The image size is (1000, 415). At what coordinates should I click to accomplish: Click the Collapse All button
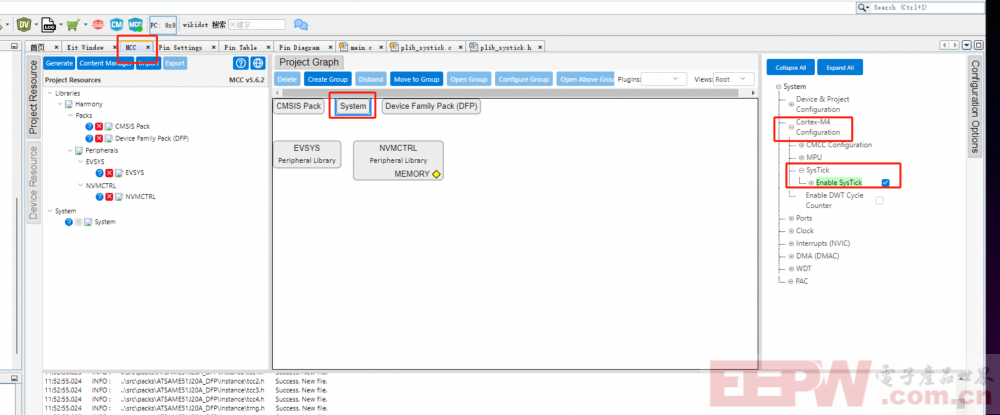pos(791,67)
